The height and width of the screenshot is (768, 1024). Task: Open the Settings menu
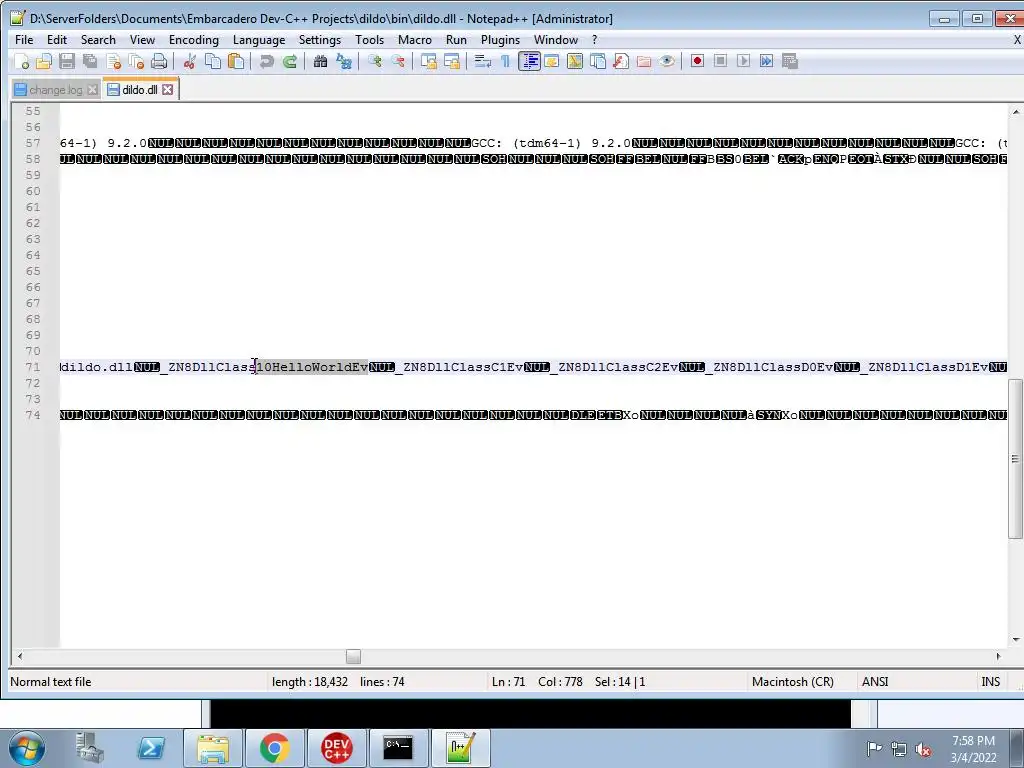coord(320,40)
